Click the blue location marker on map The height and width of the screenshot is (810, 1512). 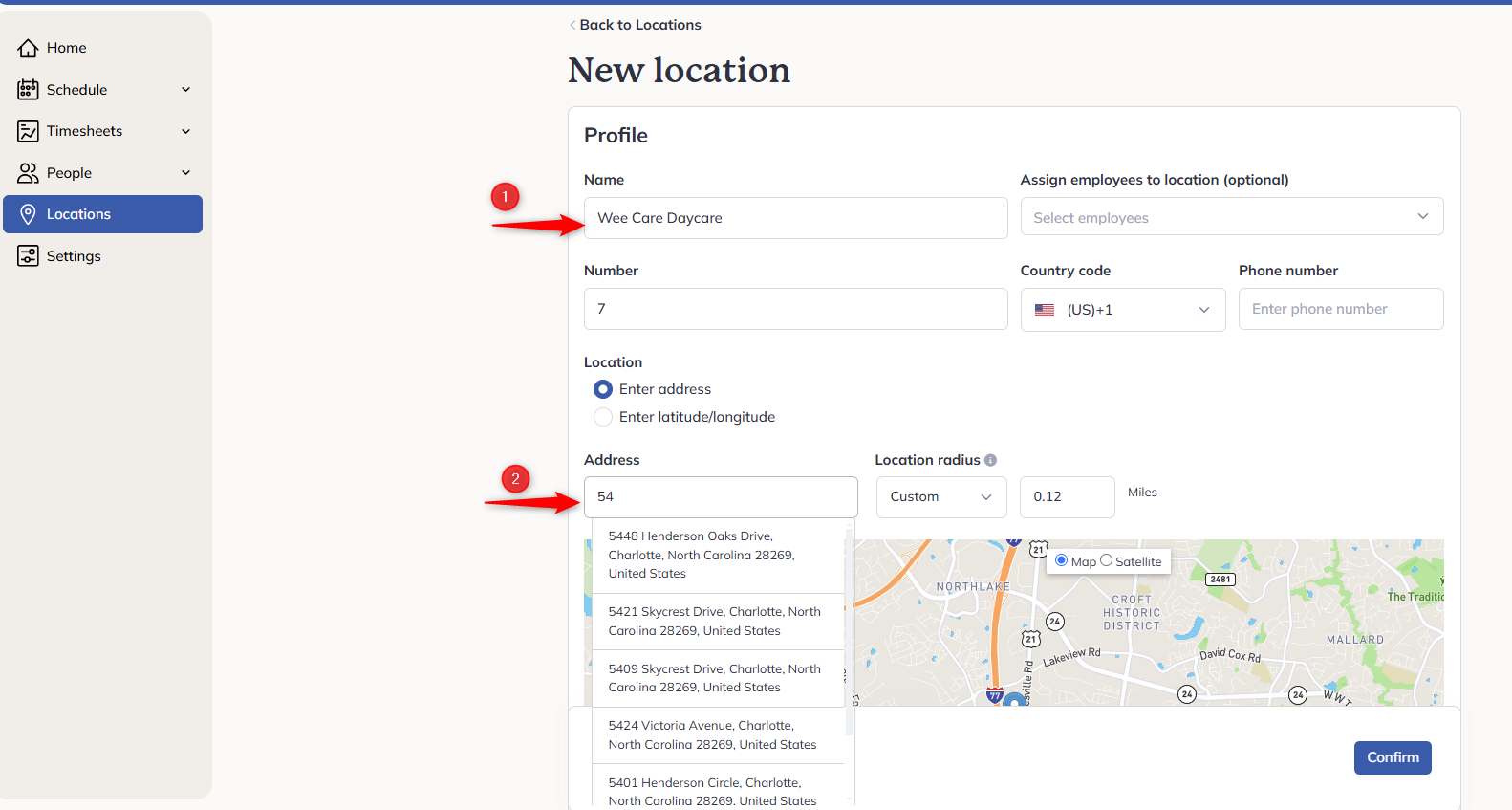point(1013,702)
